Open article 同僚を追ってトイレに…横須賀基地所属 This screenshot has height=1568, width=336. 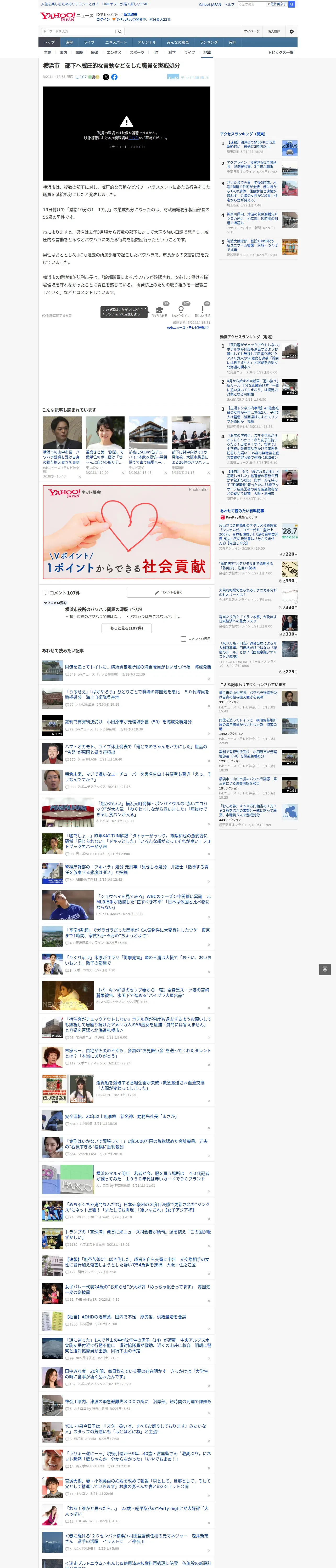click(138, 667)
